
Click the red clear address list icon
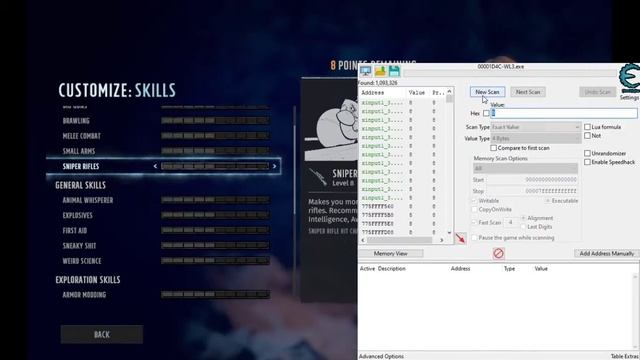(x=498, y=253)
